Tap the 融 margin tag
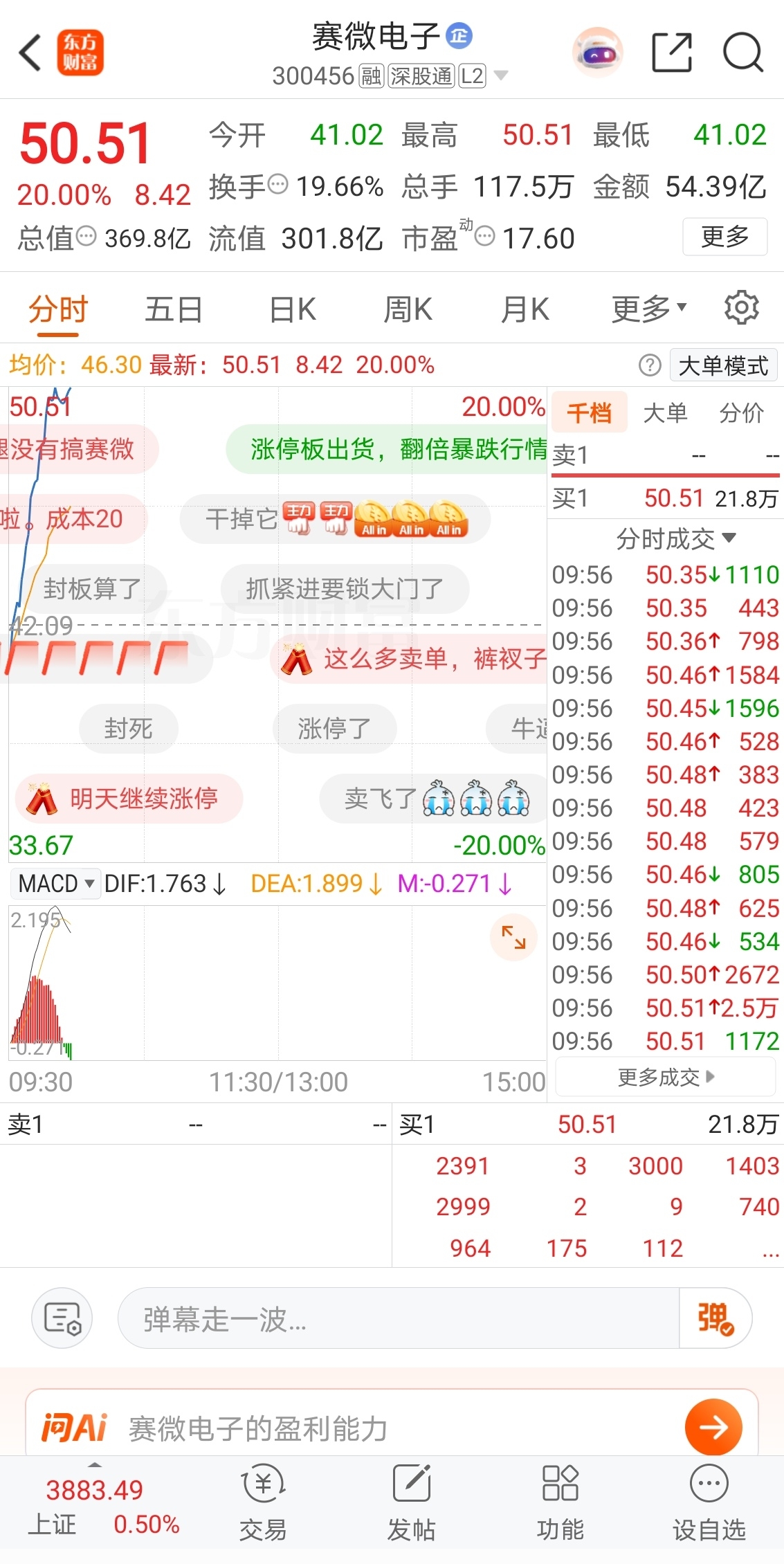 point(372,76)
